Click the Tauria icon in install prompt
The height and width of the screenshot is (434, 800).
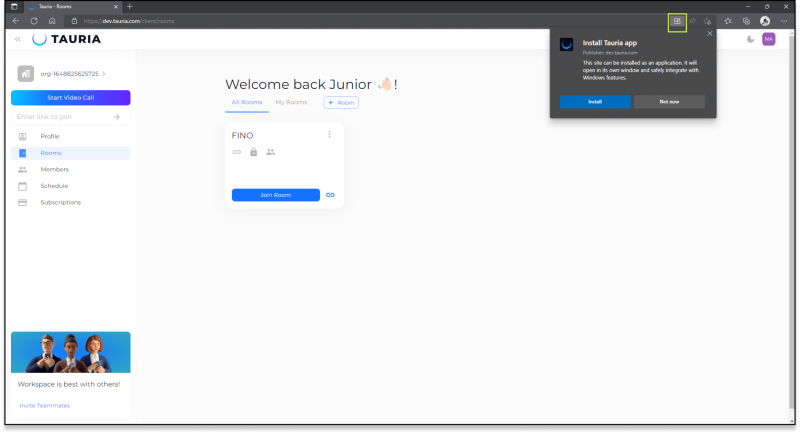point(566,44)
